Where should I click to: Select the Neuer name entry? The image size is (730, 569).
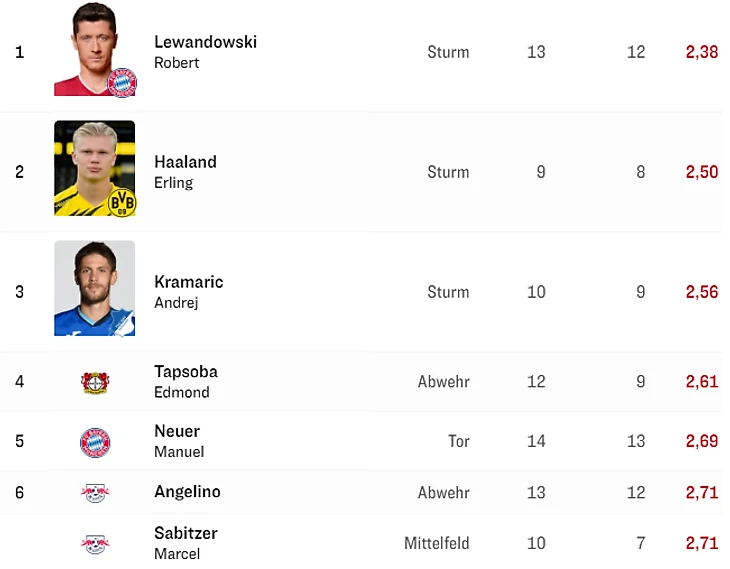point(177,432)
